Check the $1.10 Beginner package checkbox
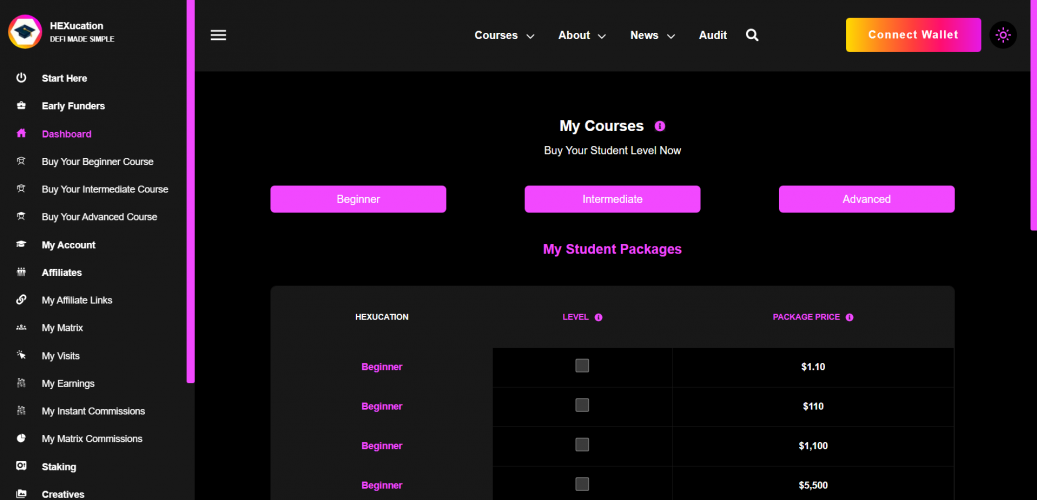This screenshot has width=1037, height=500. click(x=582, y=366)
